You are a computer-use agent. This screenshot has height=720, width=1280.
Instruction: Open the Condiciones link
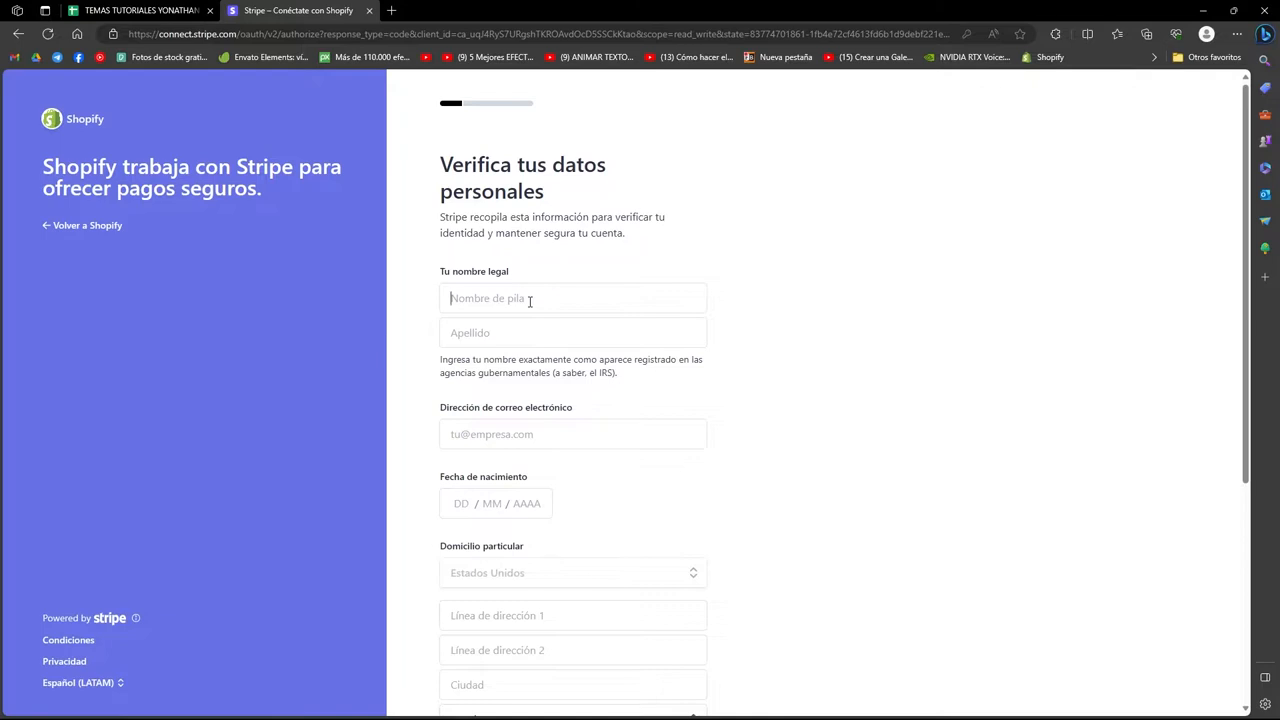pos(68,640)
